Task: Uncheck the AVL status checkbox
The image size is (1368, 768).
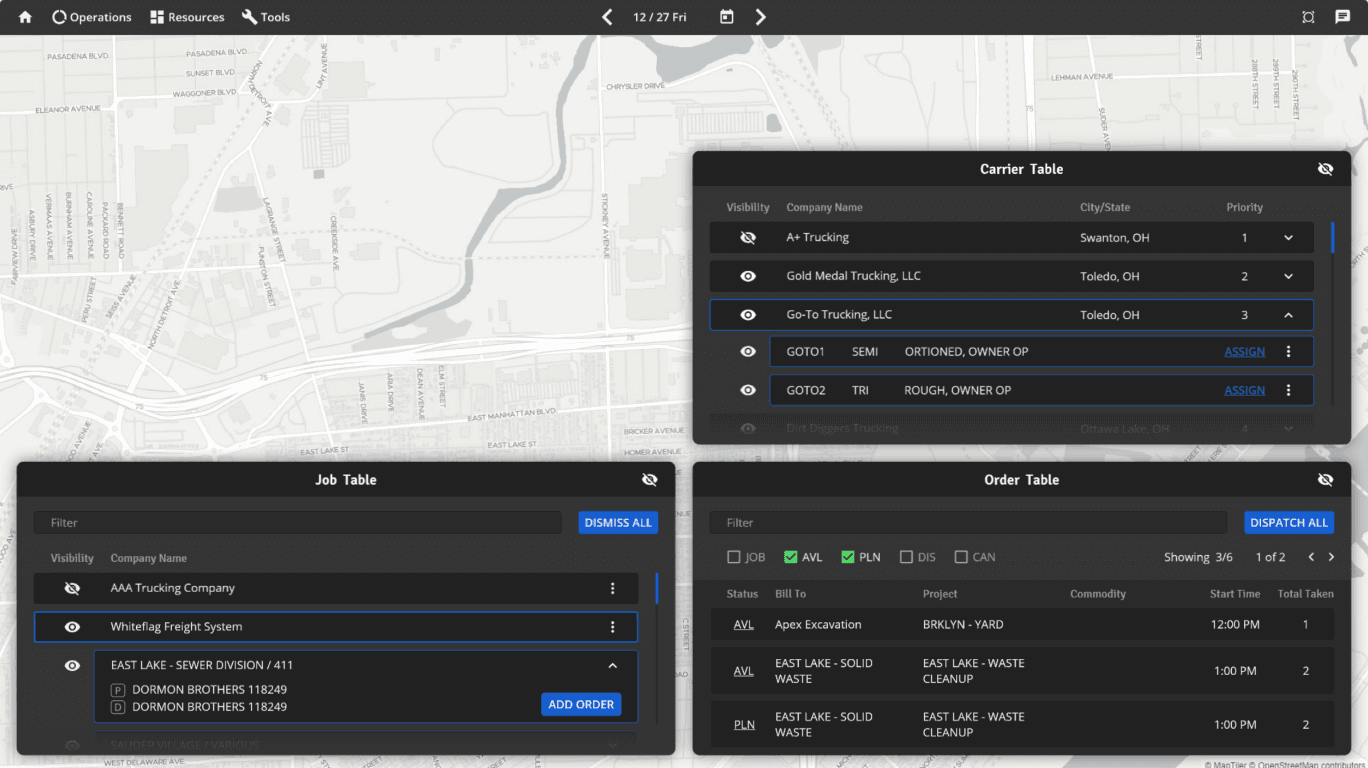Action: [x=791, y=557]
